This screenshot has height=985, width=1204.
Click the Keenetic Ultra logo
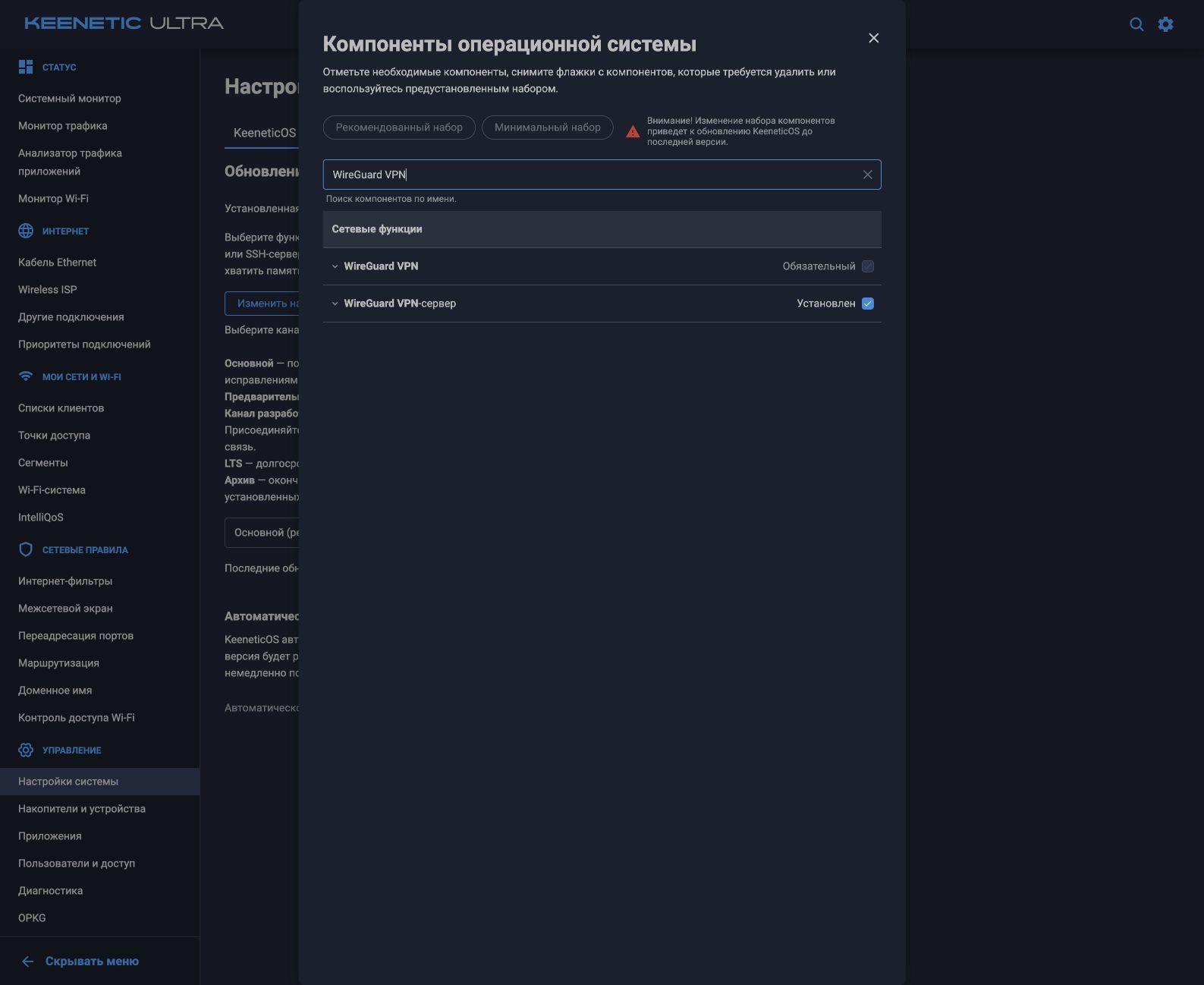[124, 24]
